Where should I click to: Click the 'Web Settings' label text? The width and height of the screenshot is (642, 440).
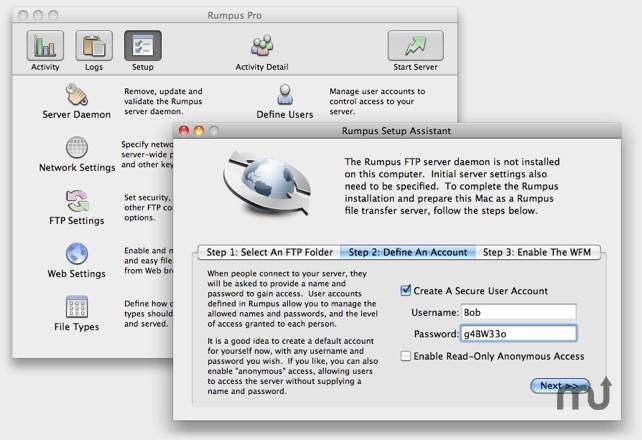click(77, 273)
